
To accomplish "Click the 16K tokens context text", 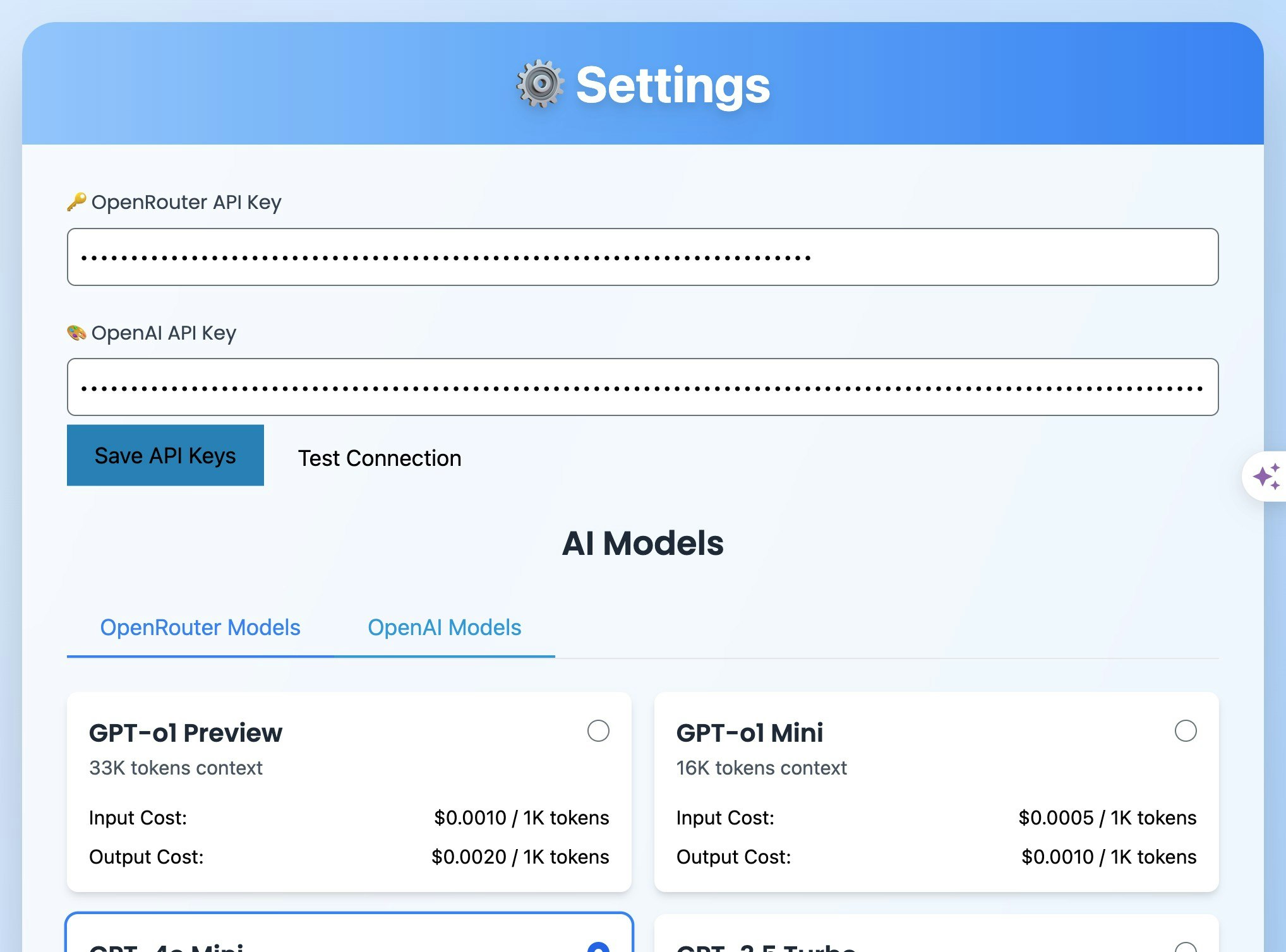I will [x=761, y=768].
